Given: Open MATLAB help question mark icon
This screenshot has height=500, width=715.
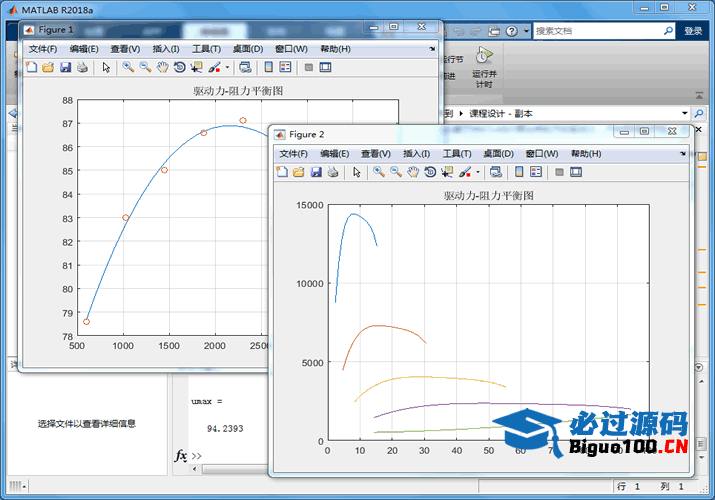Looking at the screenshot, I should [x=512, y=31].
